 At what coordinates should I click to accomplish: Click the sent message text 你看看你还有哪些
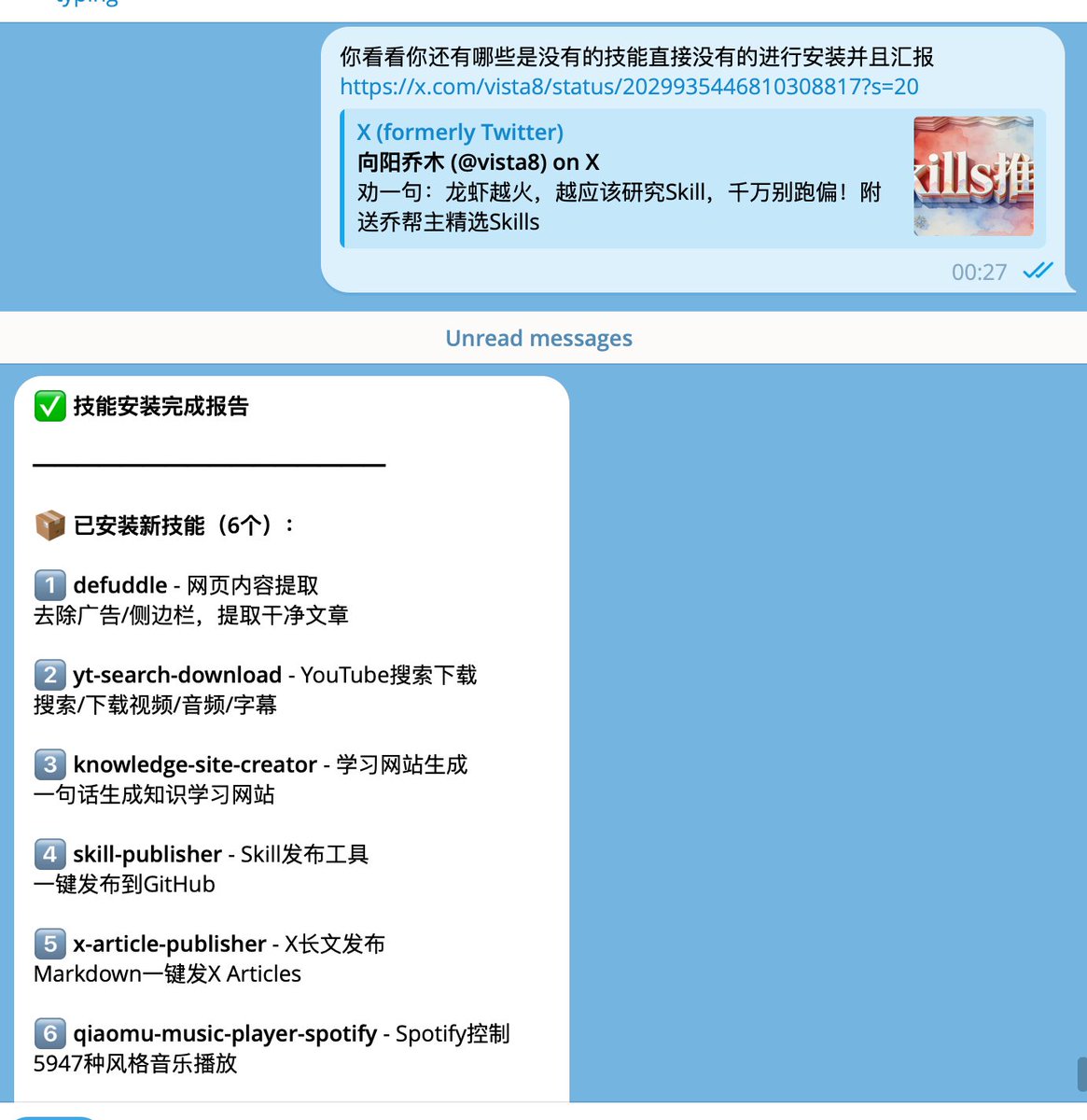pos(636,57)
